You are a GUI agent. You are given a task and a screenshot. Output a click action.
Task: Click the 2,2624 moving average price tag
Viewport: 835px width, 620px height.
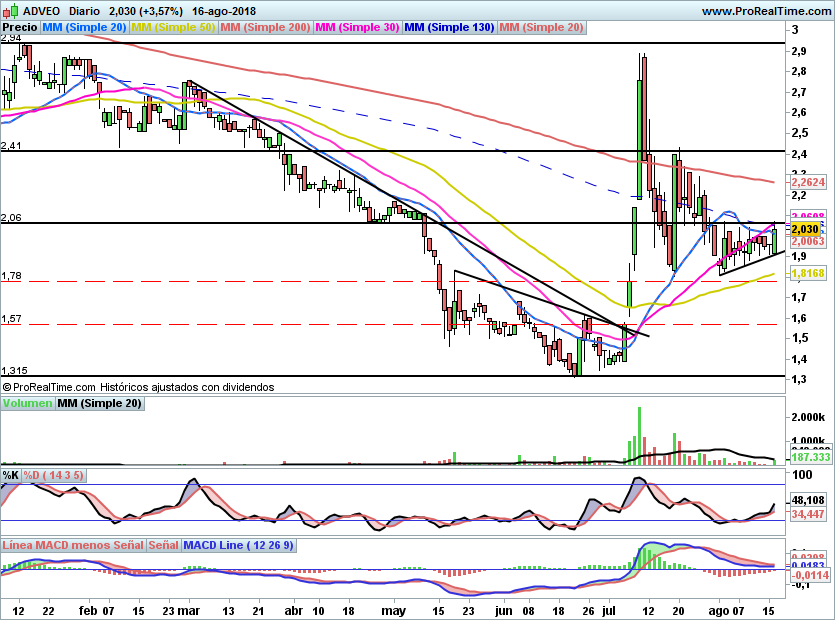coord(809,183)
